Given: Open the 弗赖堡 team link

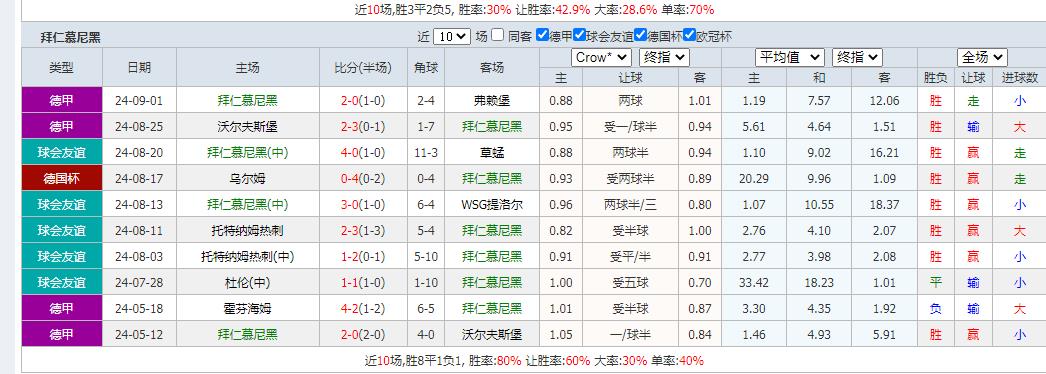Looking at the screenshot, I should 492,101.
